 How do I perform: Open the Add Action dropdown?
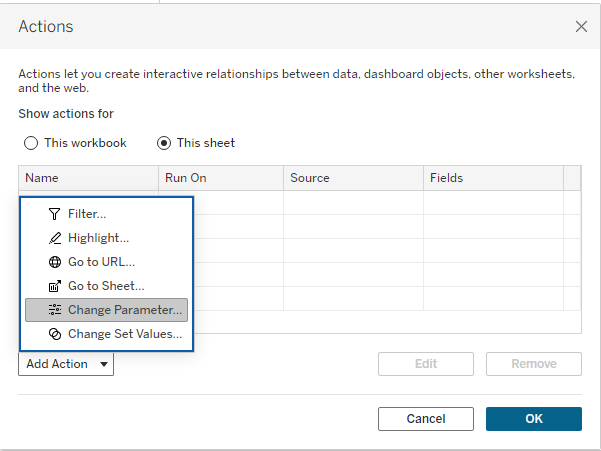point(66,364)
